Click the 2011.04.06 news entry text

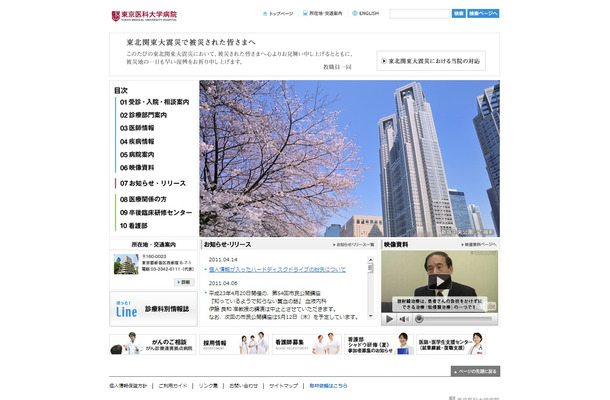click(x=283, y=305)
